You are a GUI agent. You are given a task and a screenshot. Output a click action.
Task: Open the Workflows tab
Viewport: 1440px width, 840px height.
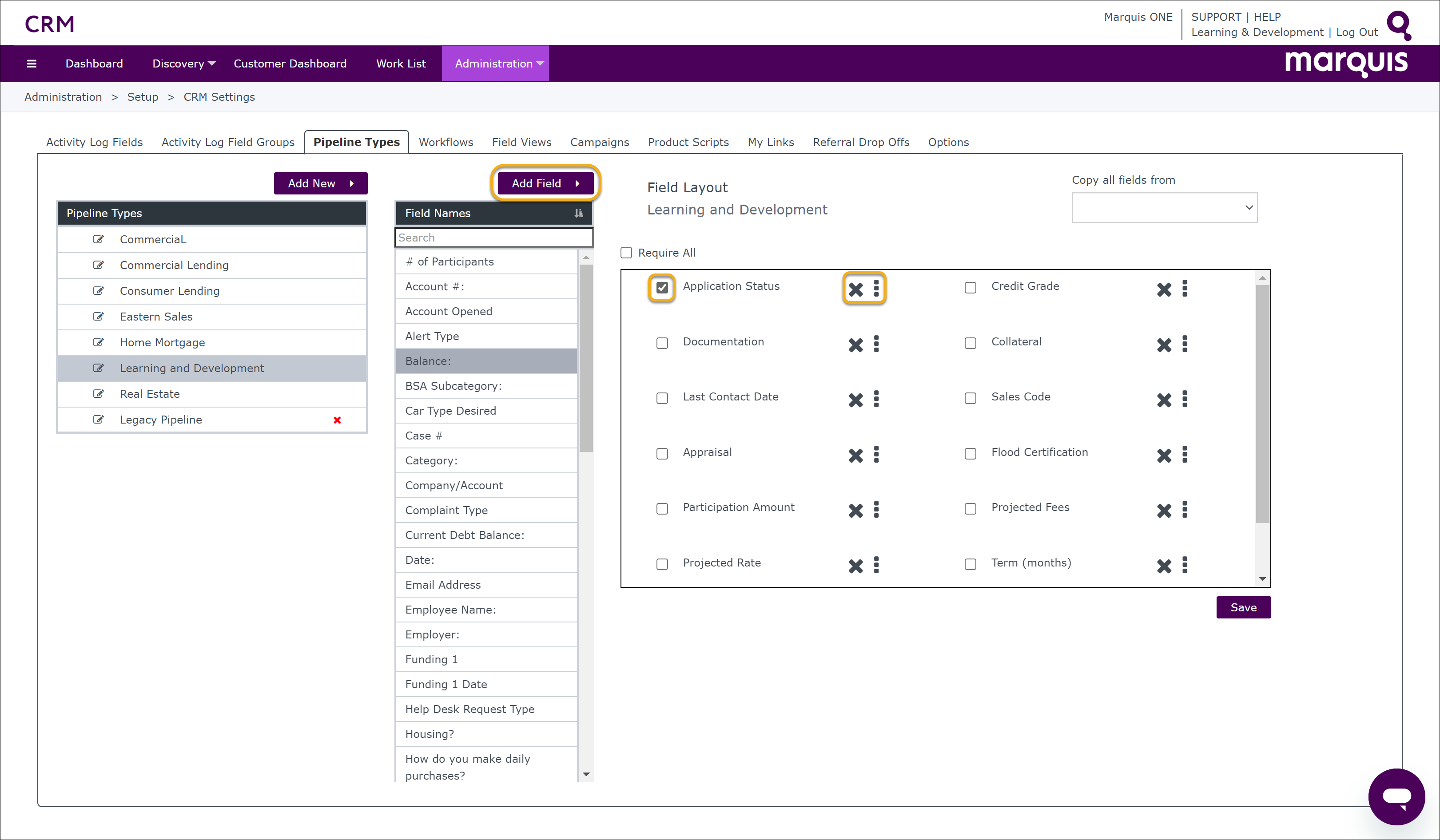[x=446, y=142]
